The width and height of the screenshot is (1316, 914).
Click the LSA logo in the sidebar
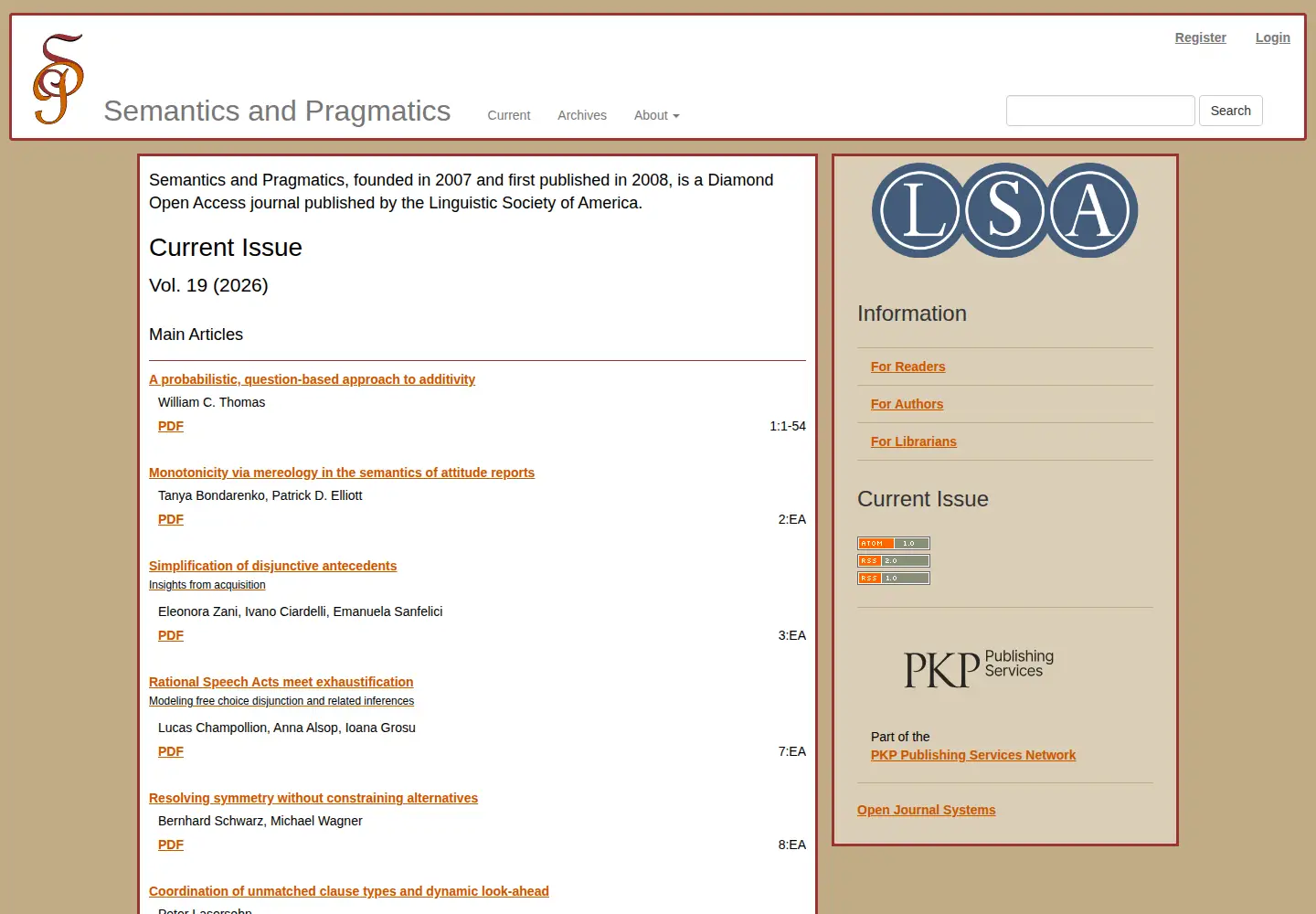tap(1005, 210)
